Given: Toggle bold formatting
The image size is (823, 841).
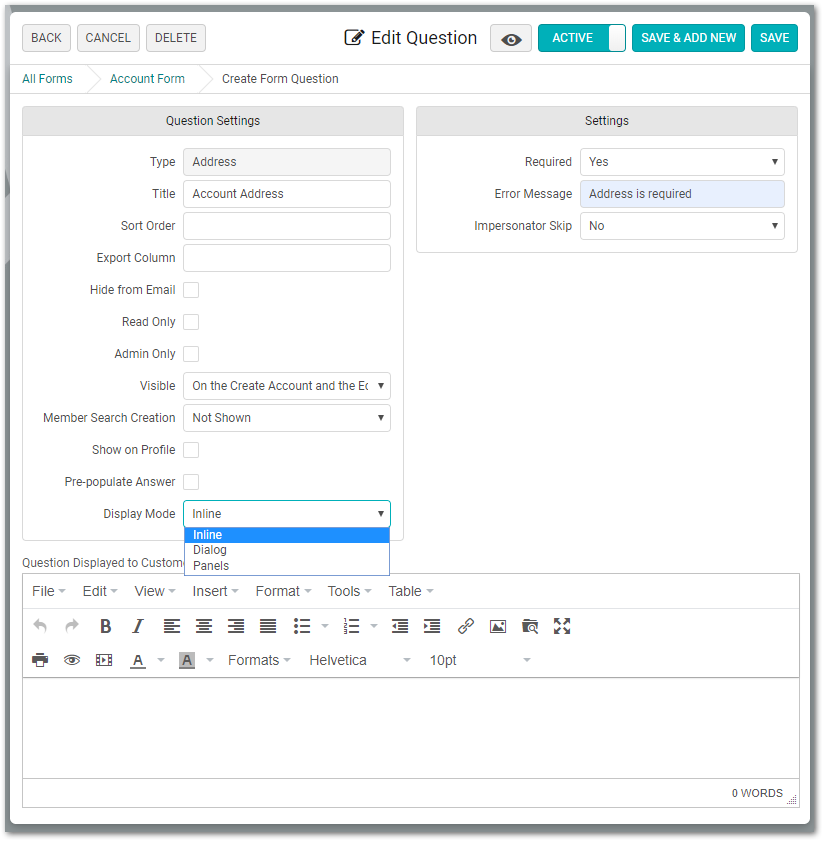Looking at the screenshot, I should pyautogui.click(x=106, y=626).
